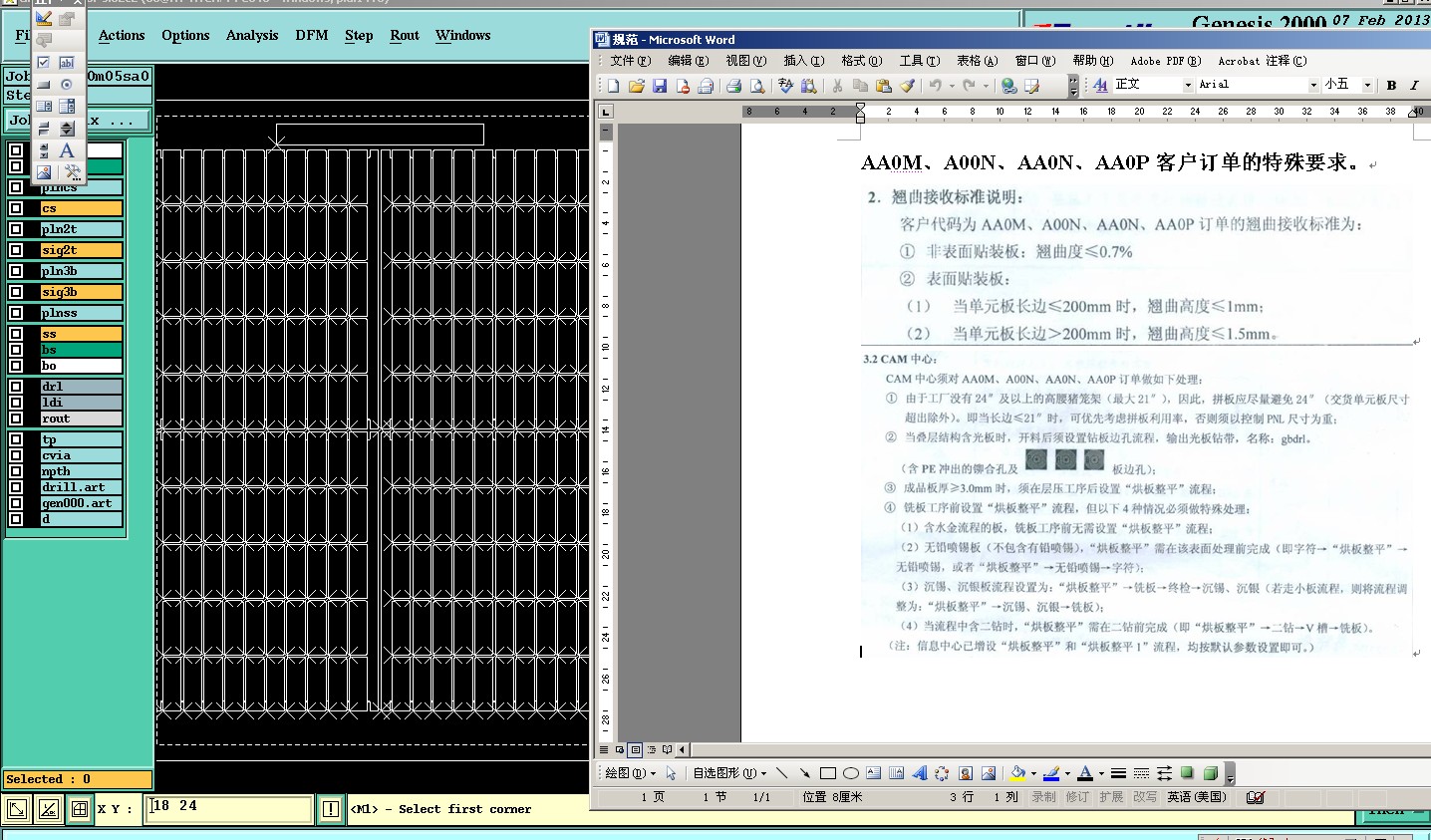Open the Font dropdown showing Arial

(x=1313, y=86)
